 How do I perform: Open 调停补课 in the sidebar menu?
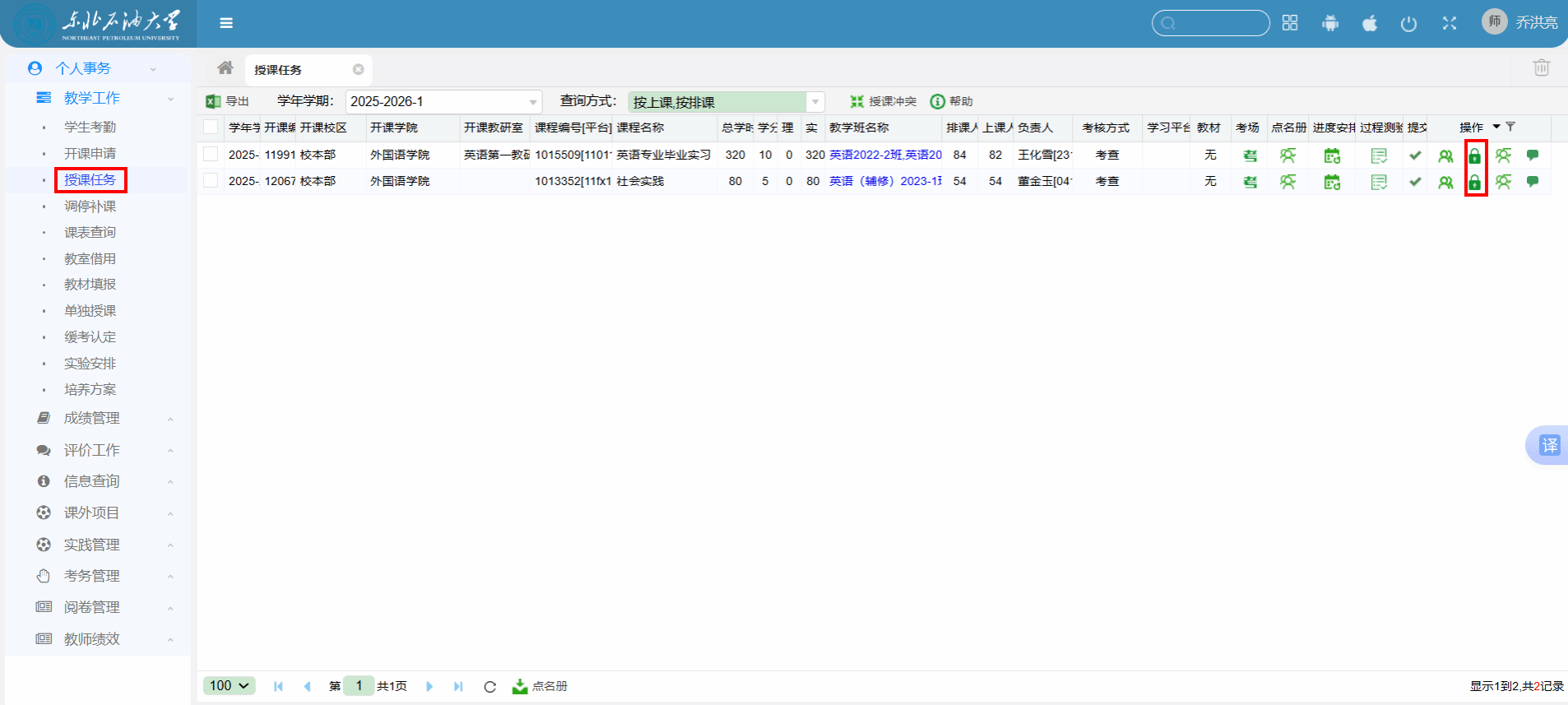pyautogui.click(x=90, y=206)
